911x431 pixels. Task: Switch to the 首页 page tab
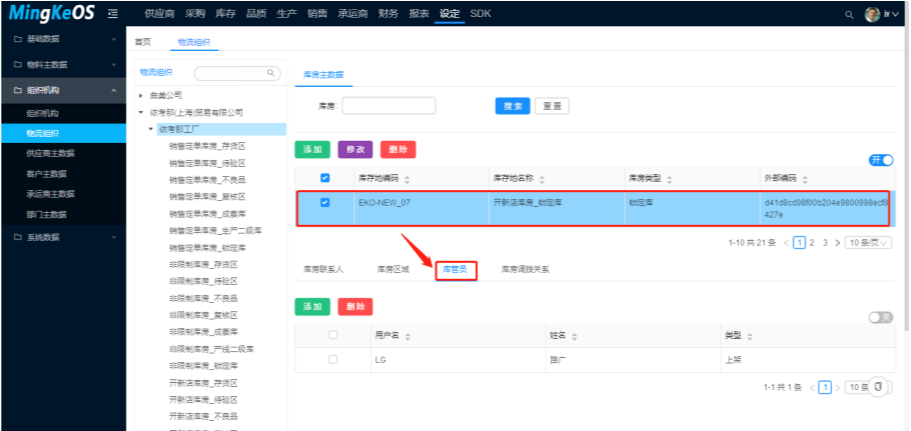point(143,42)
